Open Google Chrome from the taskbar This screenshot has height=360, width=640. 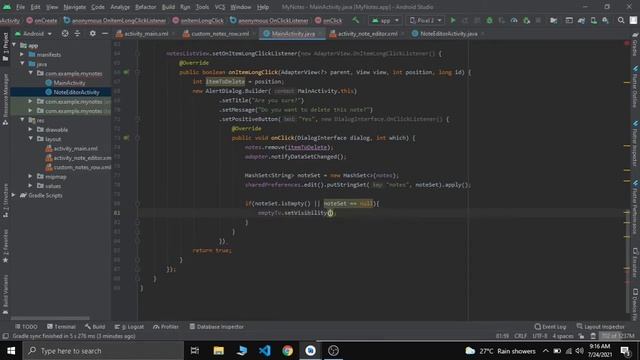287,351
